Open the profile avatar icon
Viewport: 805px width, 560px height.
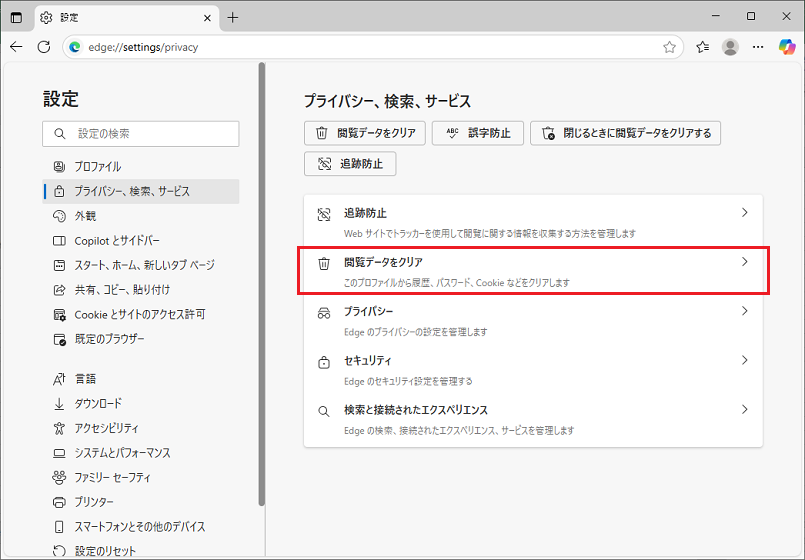click(730, 47)
